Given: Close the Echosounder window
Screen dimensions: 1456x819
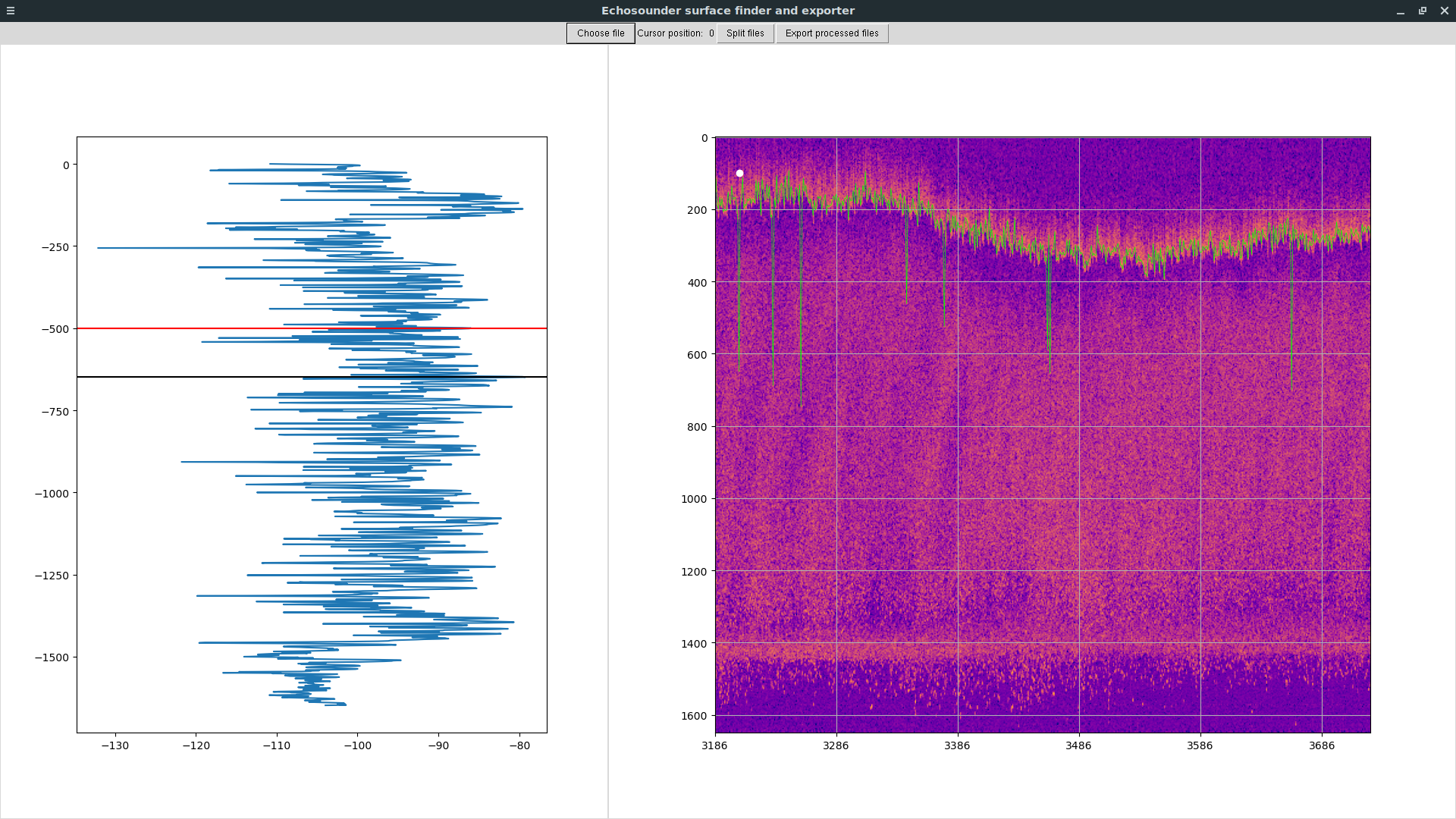Looking at the screenshot, I should [1445, 11].
